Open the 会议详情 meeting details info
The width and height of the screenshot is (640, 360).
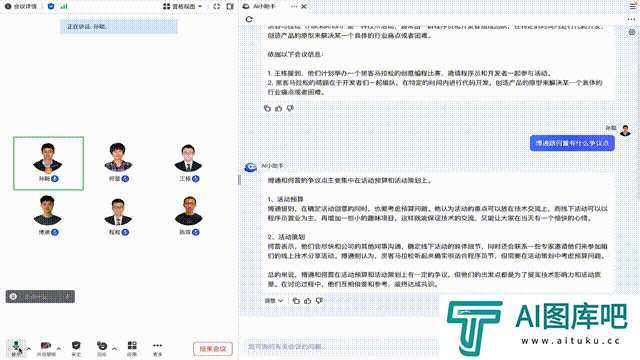click(x=21, y=7)
